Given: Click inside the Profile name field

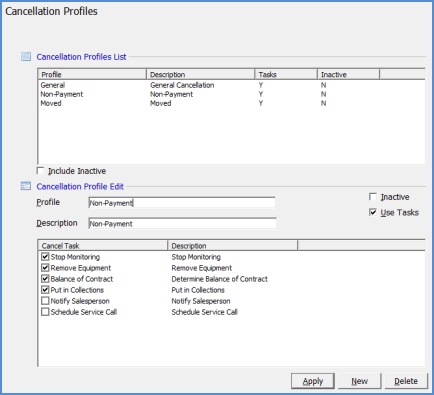Looking at the screenshot, I should [182, 203].
